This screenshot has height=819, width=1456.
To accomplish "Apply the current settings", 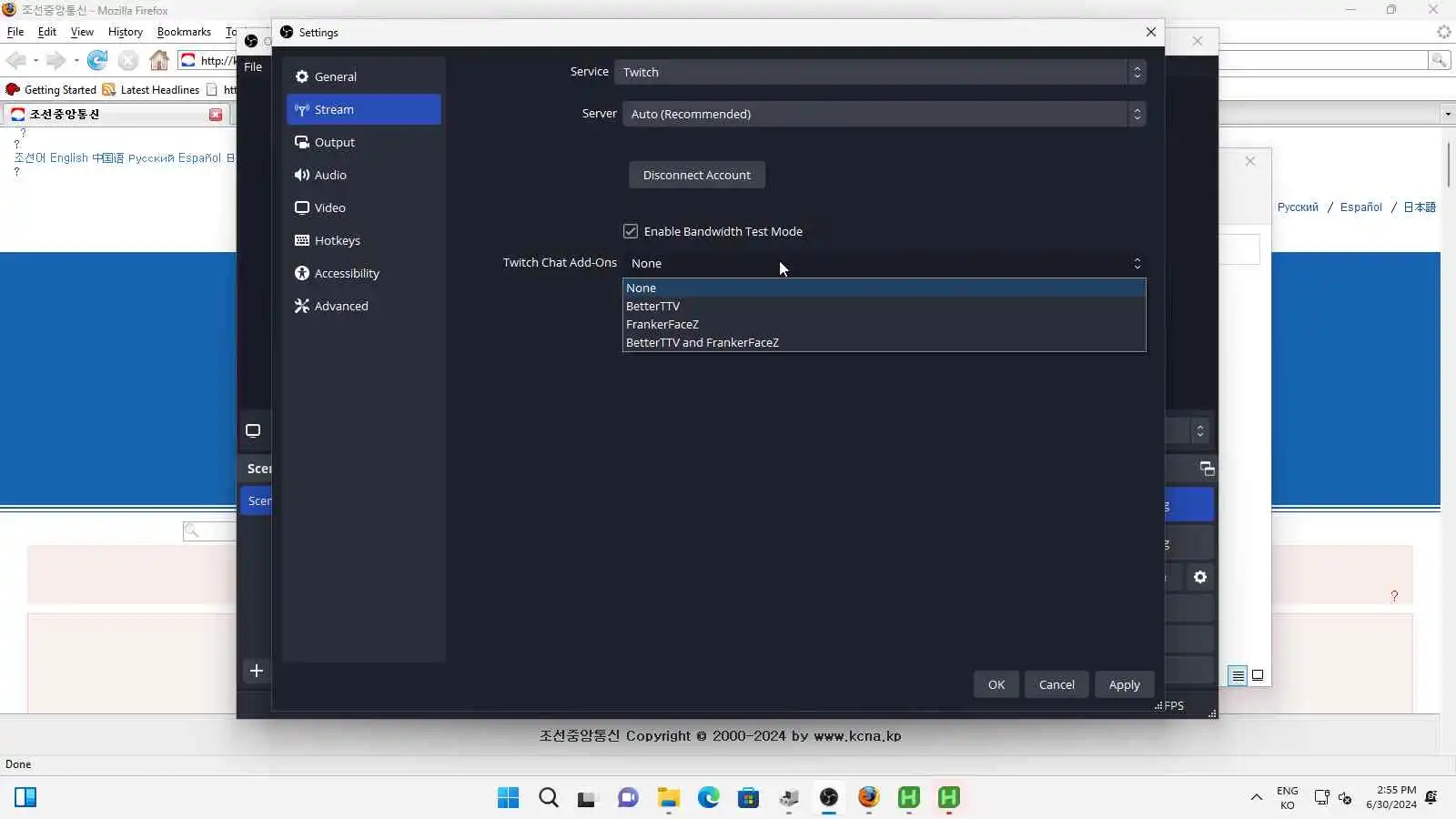I will coord(1125,684).
